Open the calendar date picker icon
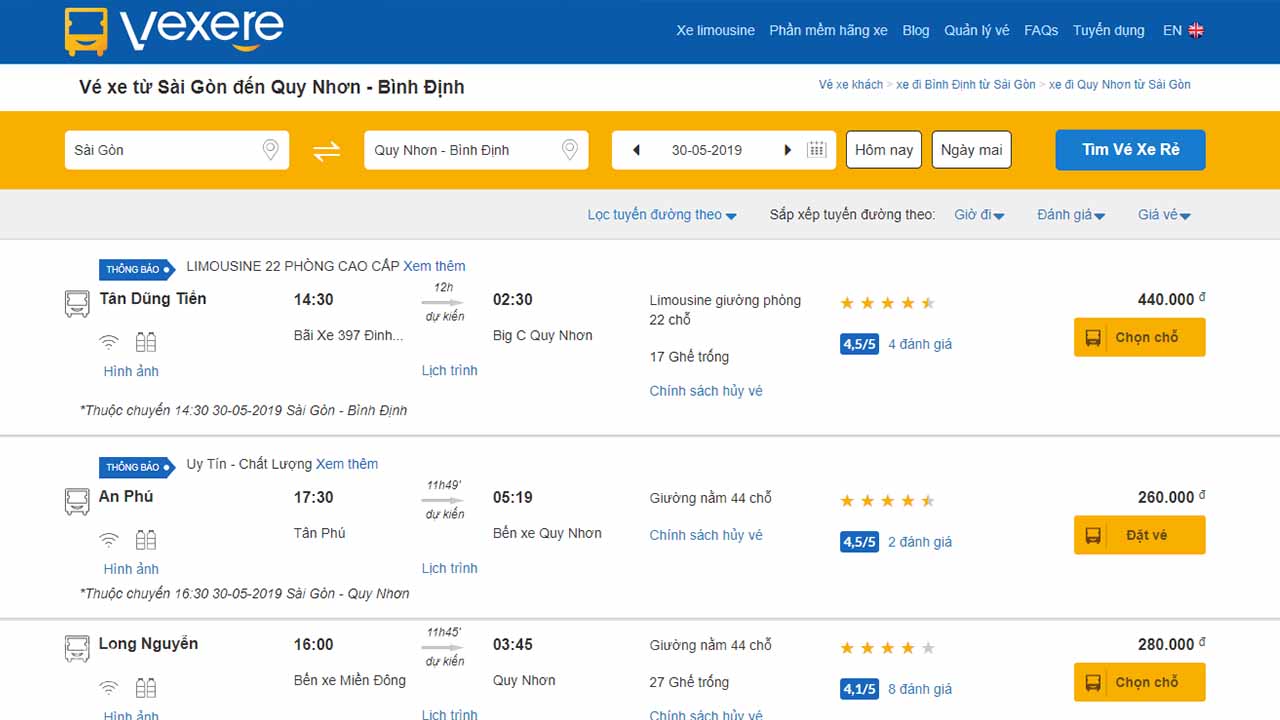This screenshot has height=720, width=1280. pos(817,150)
